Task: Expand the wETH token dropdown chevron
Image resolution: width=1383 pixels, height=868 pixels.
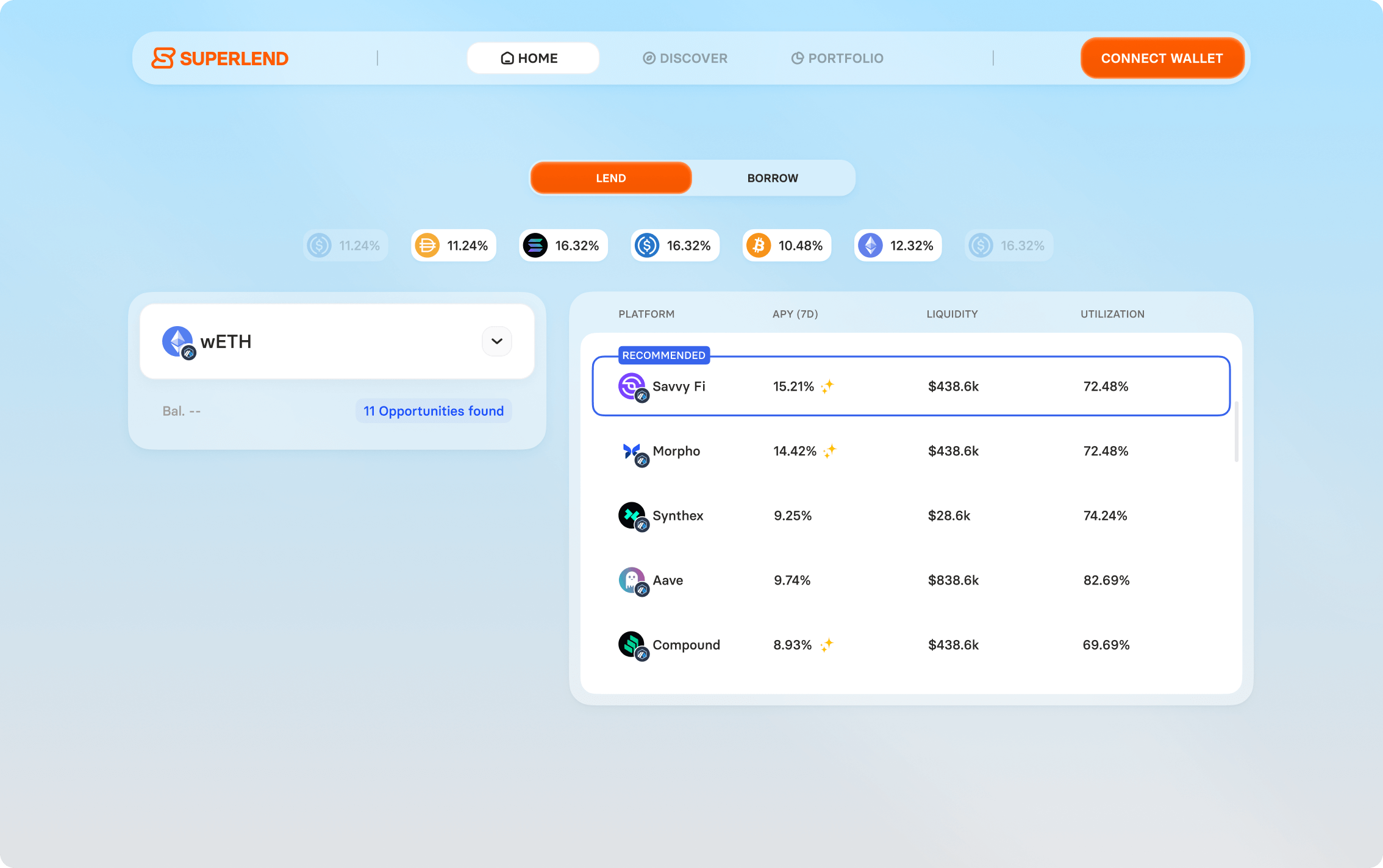Action: point(497,341)
